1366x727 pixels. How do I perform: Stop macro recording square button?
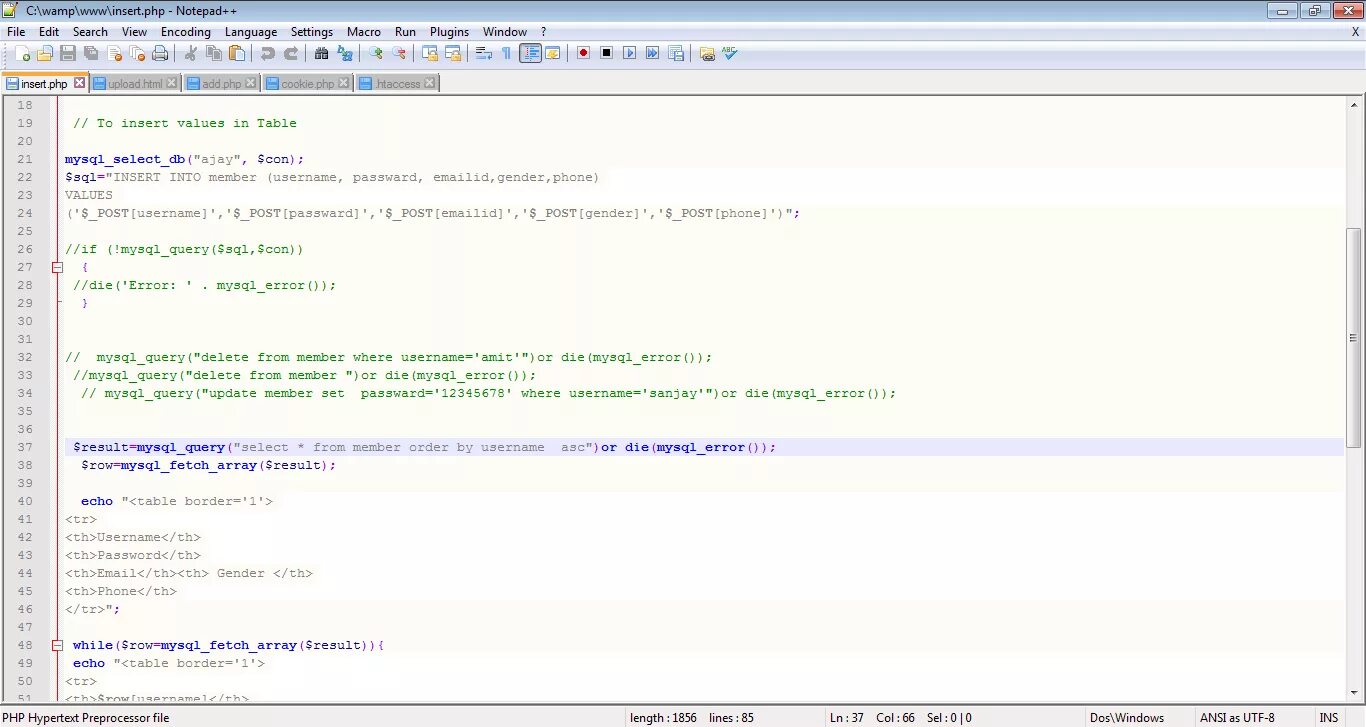(606, 54)
